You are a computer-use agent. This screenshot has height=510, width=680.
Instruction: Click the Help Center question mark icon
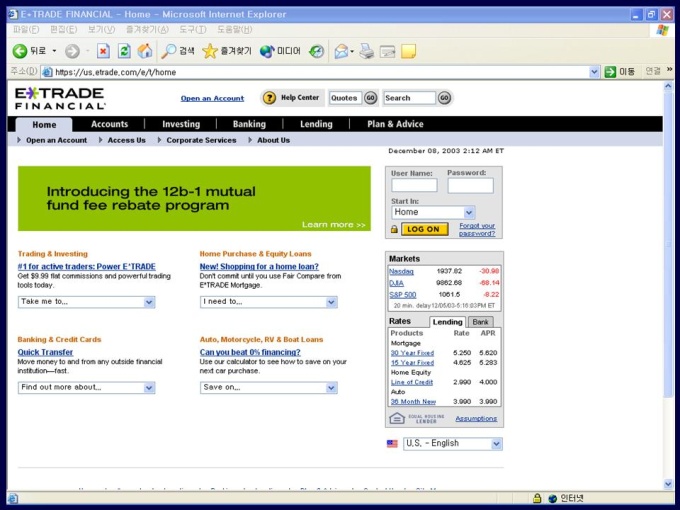coord(269,98)
